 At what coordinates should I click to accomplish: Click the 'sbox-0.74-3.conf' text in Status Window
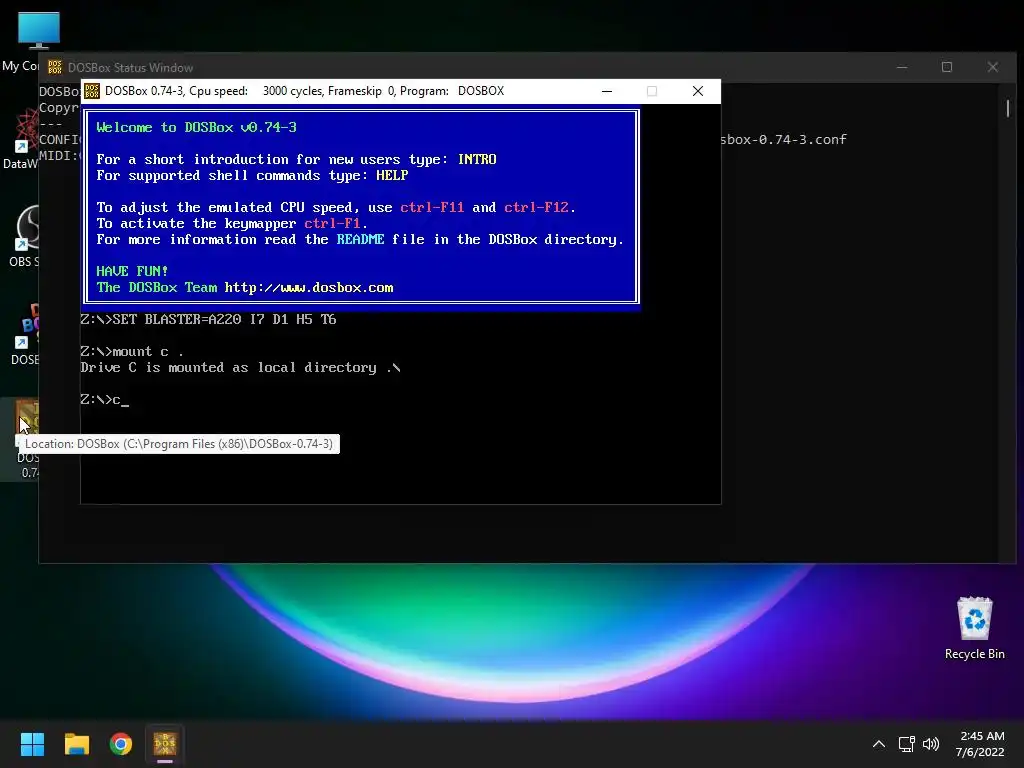(x=784, y=139)
